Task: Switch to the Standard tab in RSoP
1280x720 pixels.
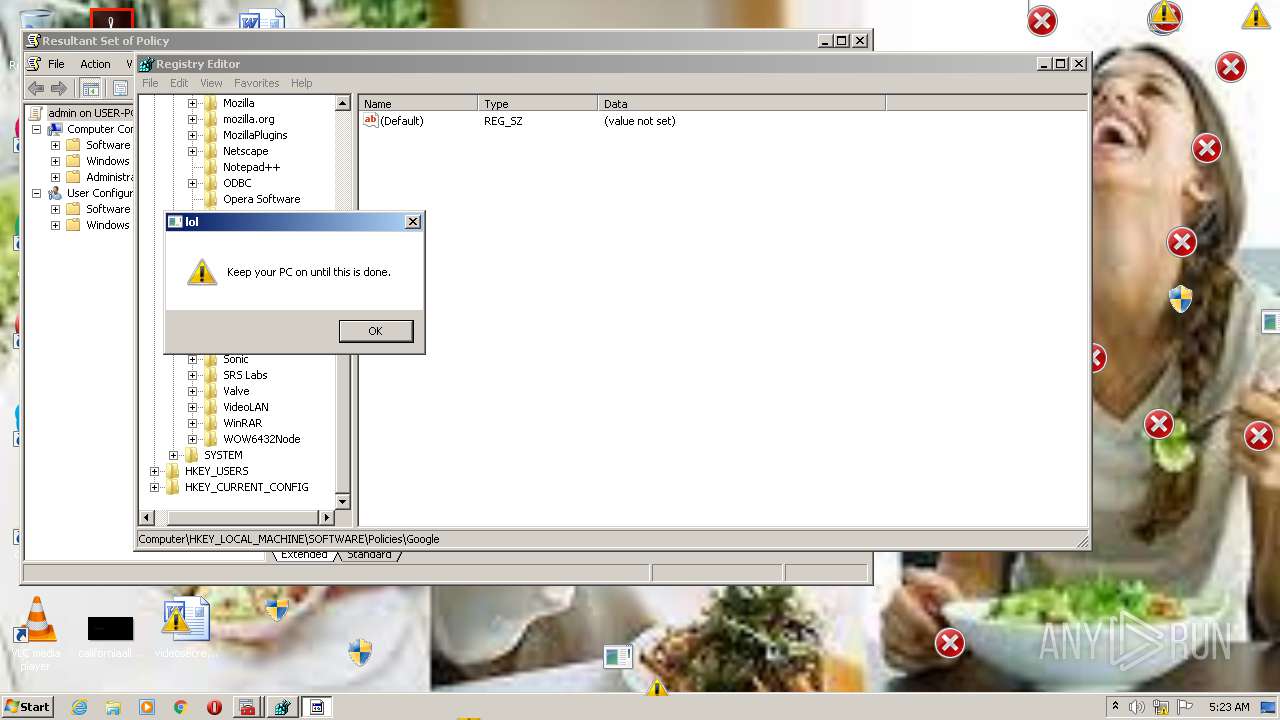Action: 369,555
